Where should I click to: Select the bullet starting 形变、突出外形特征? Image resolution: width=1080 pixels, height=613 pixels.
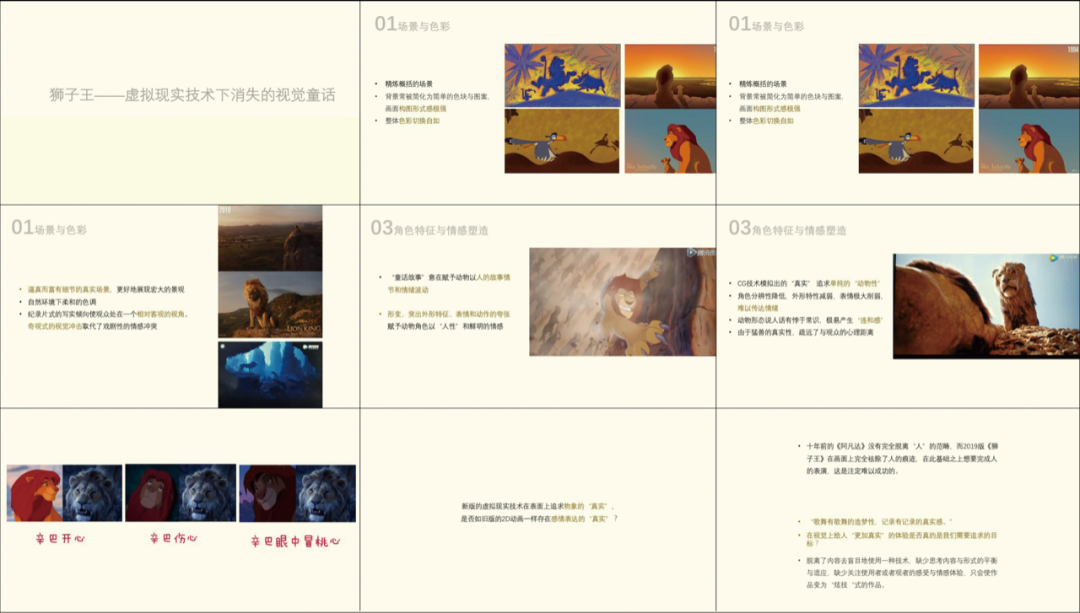tap(448, 320)
